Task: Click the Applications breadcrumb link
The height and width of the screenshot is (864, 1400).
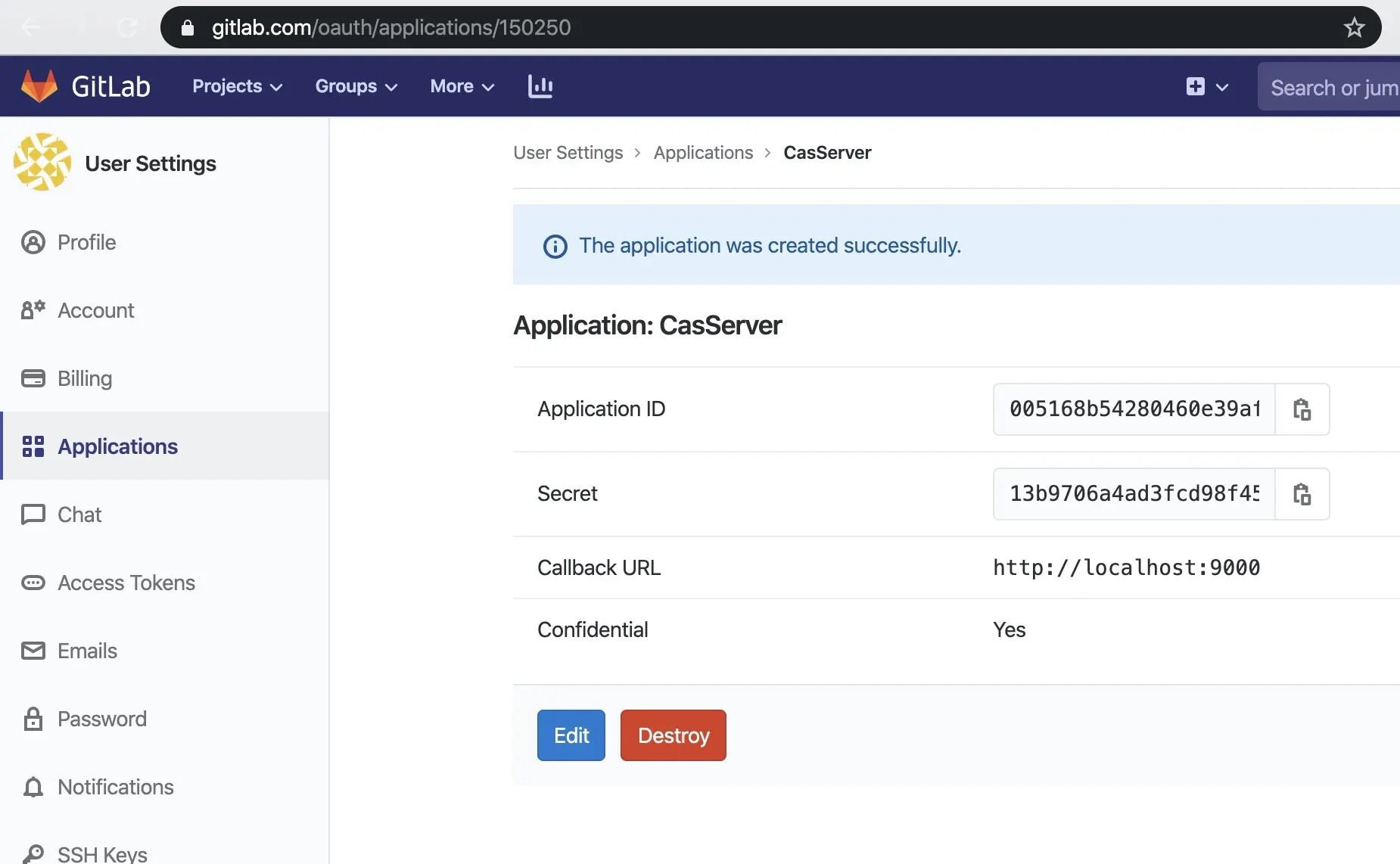Action: point(704,153)
